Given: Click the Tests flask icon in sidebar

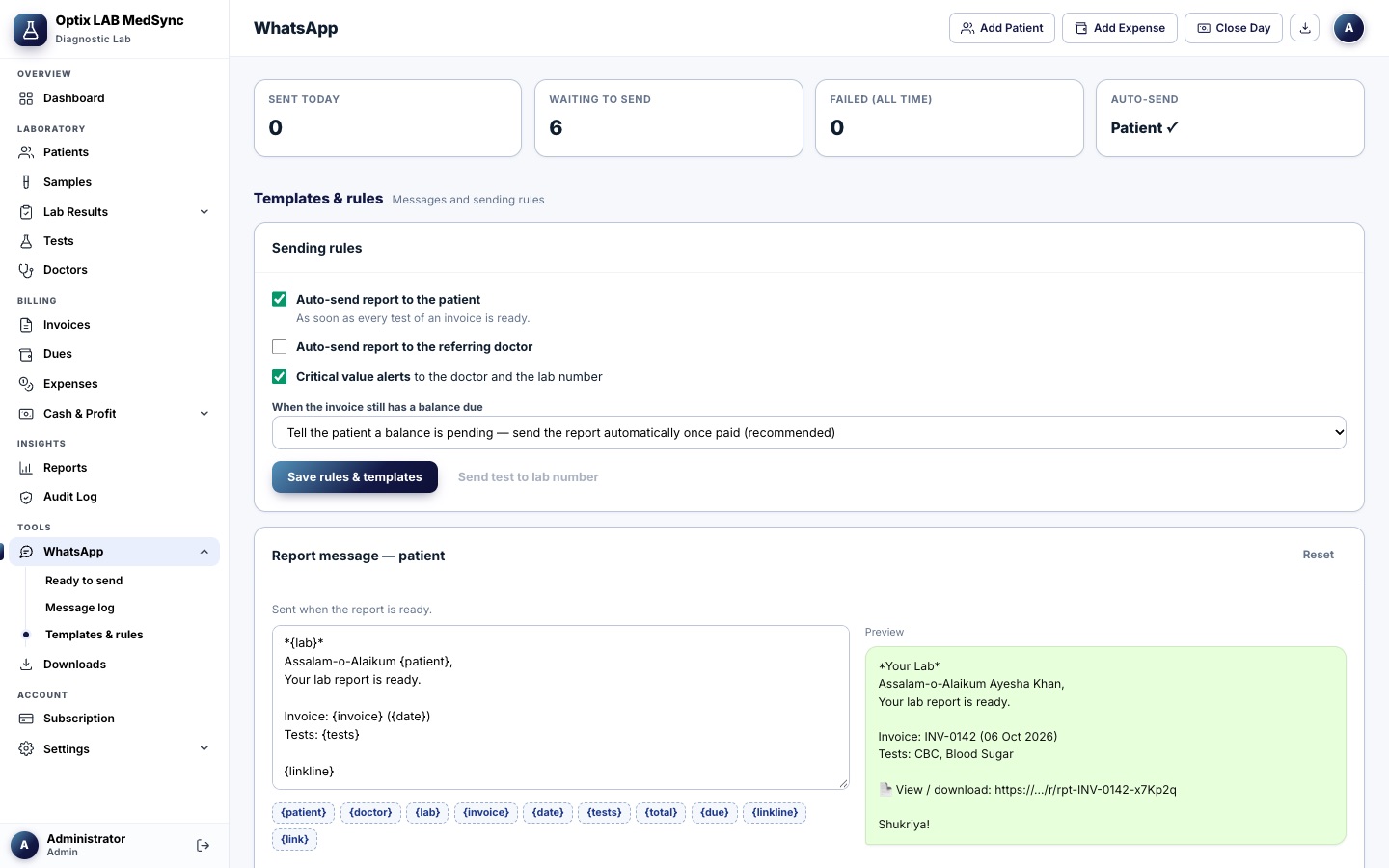Looking at the screenshot, I should pyautogui.click(x=26, y=241).
